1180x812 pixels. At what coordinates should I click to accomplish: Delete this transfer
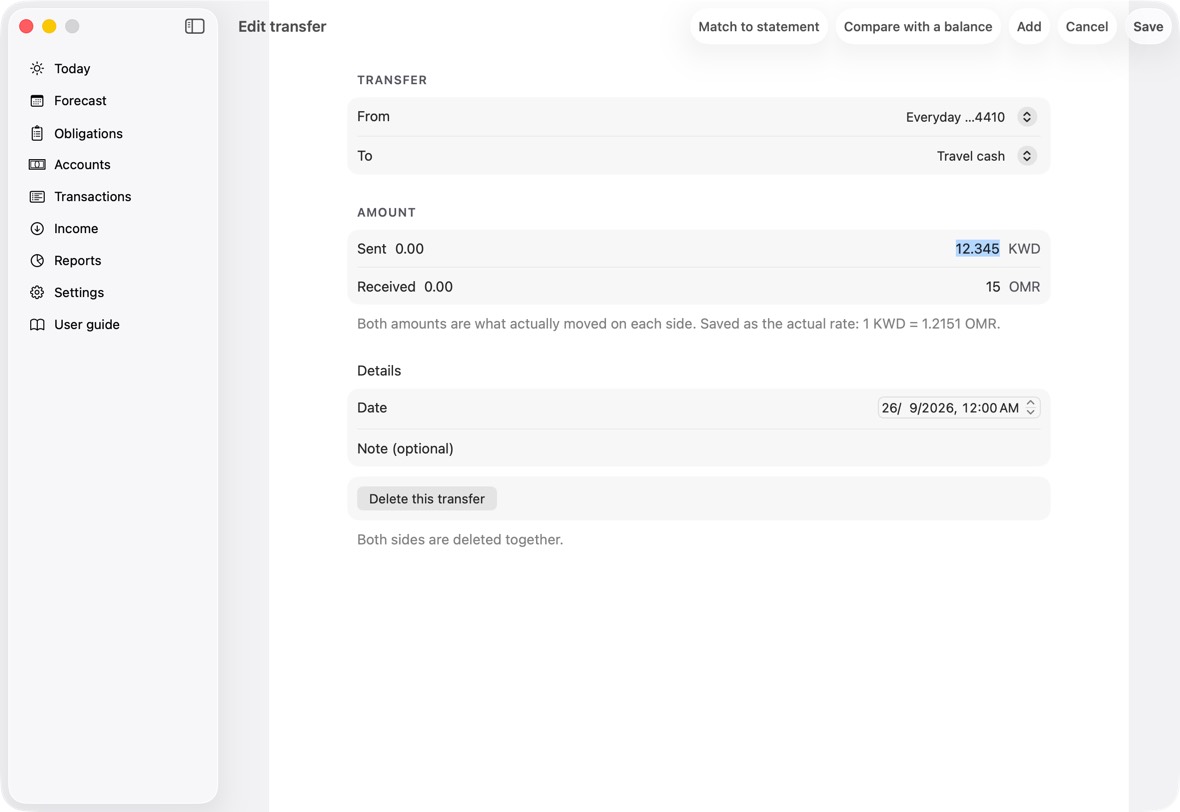427,499
